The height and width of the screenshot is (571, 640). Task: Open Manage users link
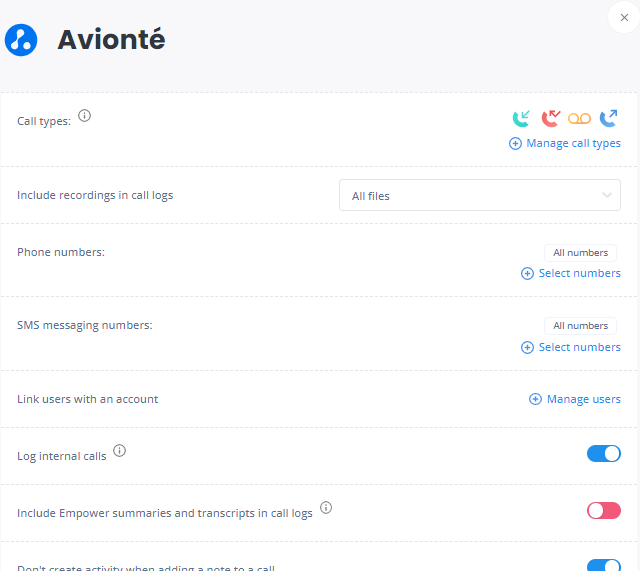tap(575, 399)
